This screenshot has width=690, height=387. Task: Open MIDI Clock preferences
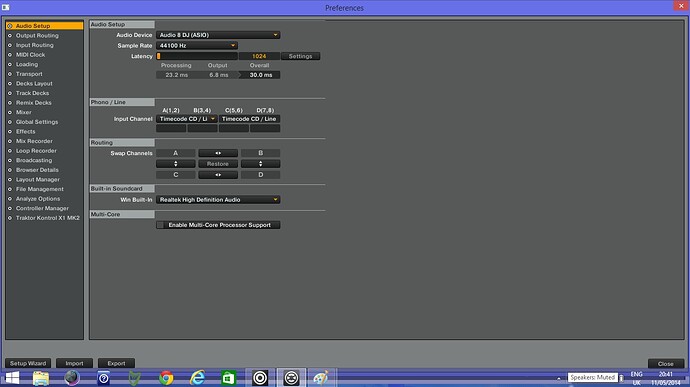pos(30,55)
